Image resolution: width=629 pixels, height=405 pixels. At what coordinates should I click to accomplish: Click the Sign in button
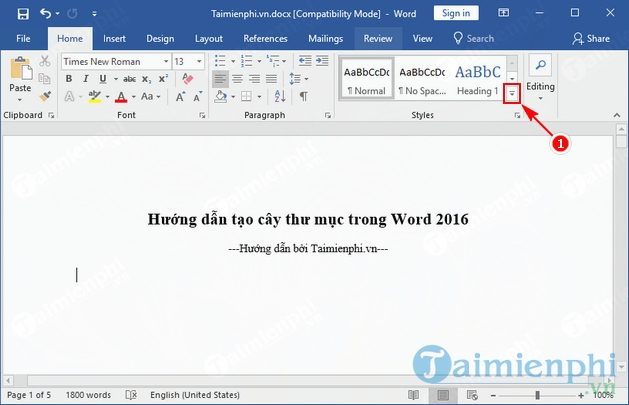(x=456, y=13)
